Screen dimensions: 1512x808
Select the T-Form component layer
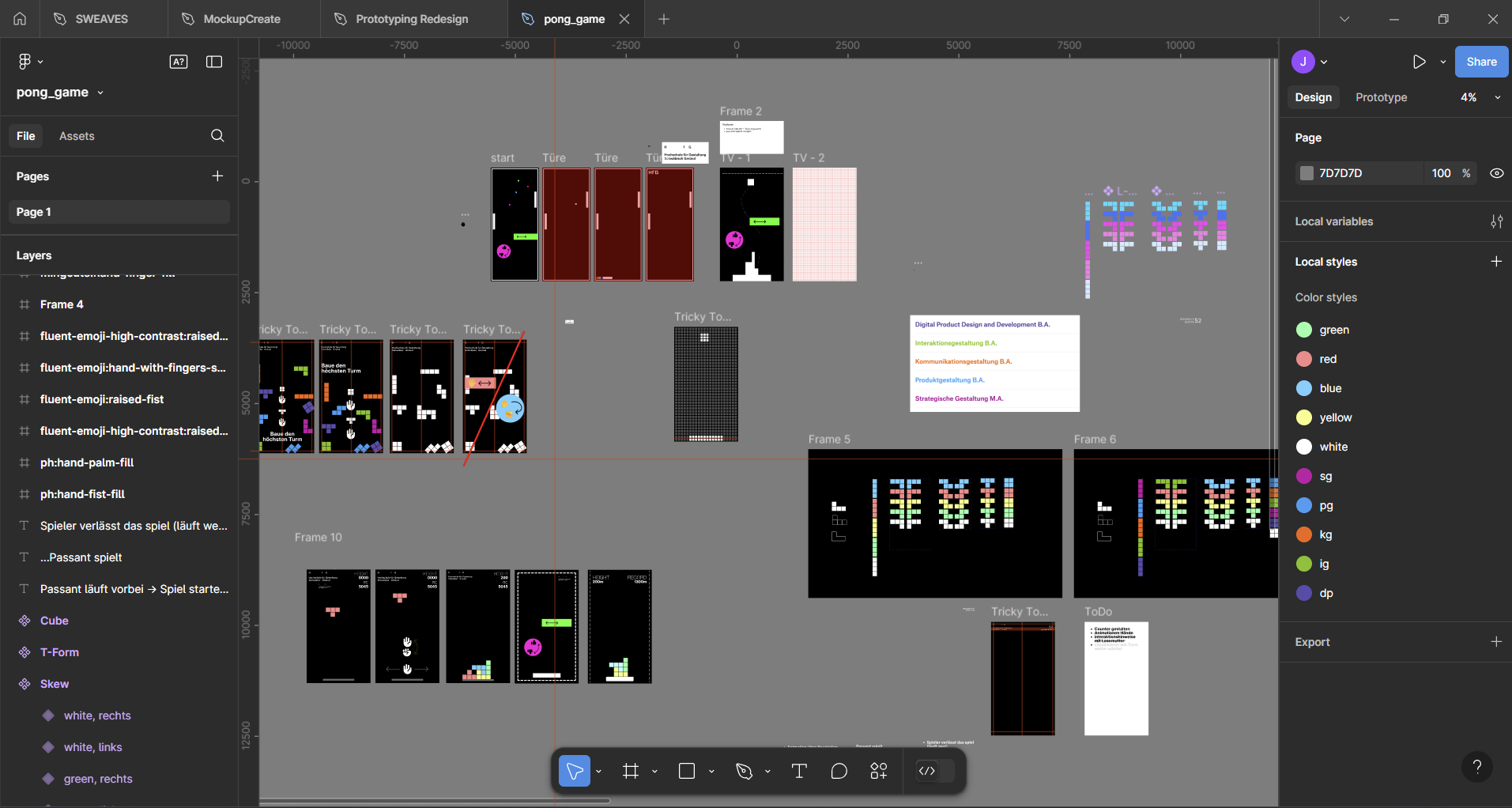click(59, 652)
